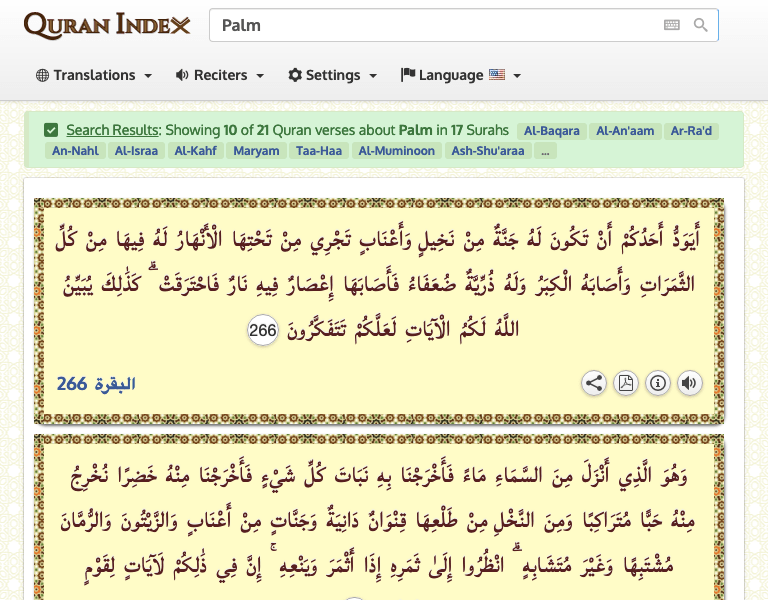Show more surahs via ellipsis tag

point(545,151)
